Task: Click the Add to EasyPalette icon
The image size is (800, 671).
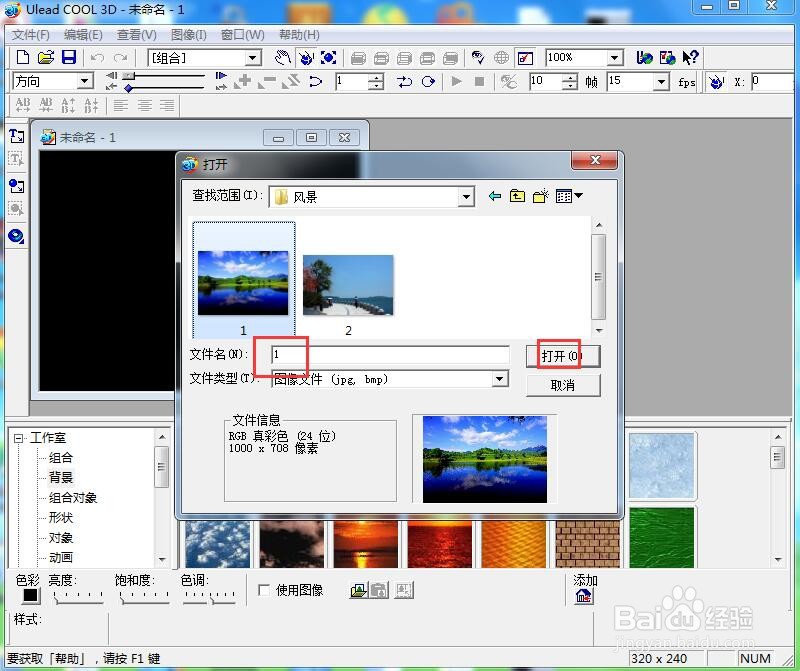Action: click(x=584, y=596)
